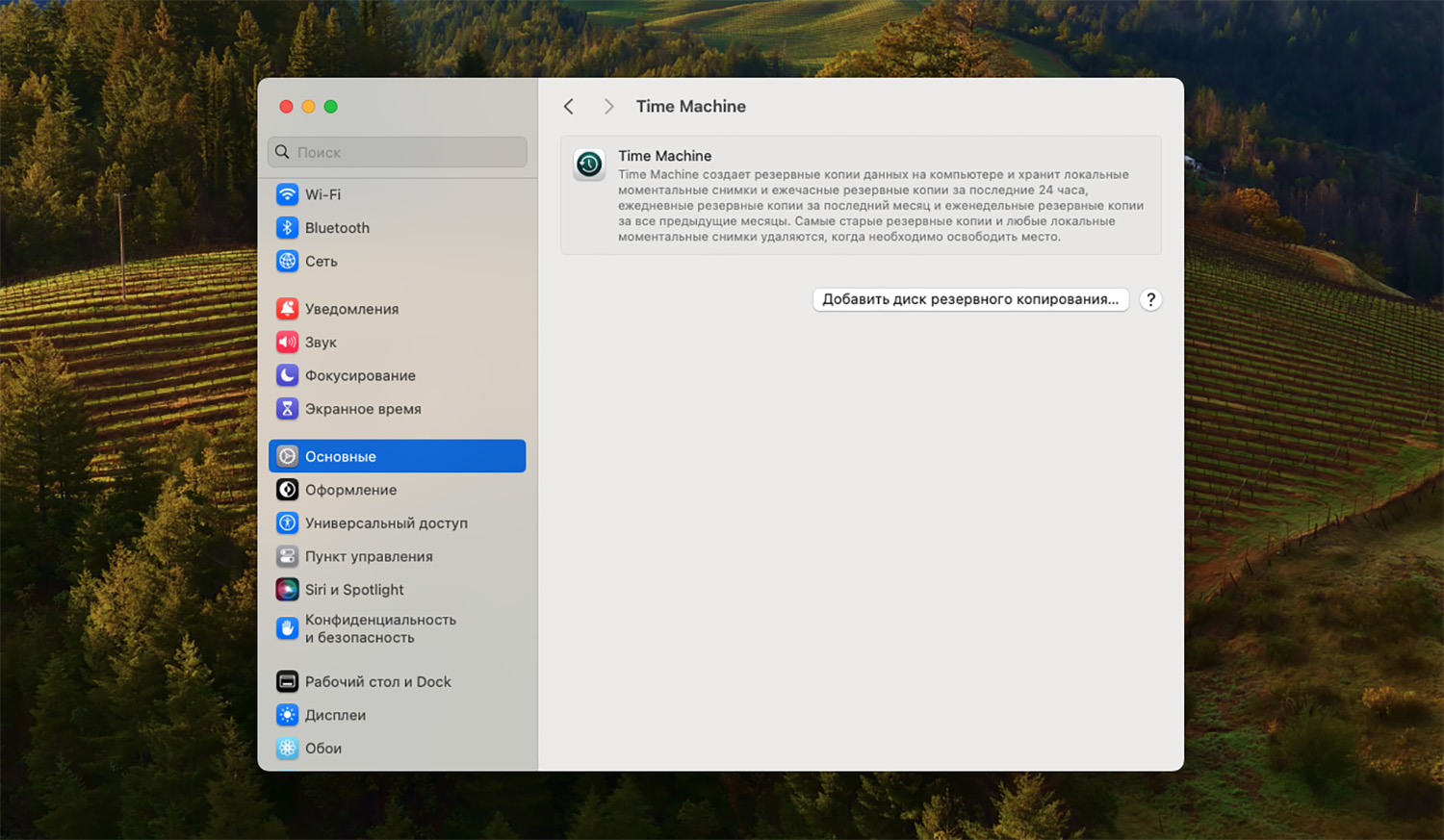Open Рабочий стол и Dock label
Screen dimensions: 1444x840
click(x=377, y=681)
